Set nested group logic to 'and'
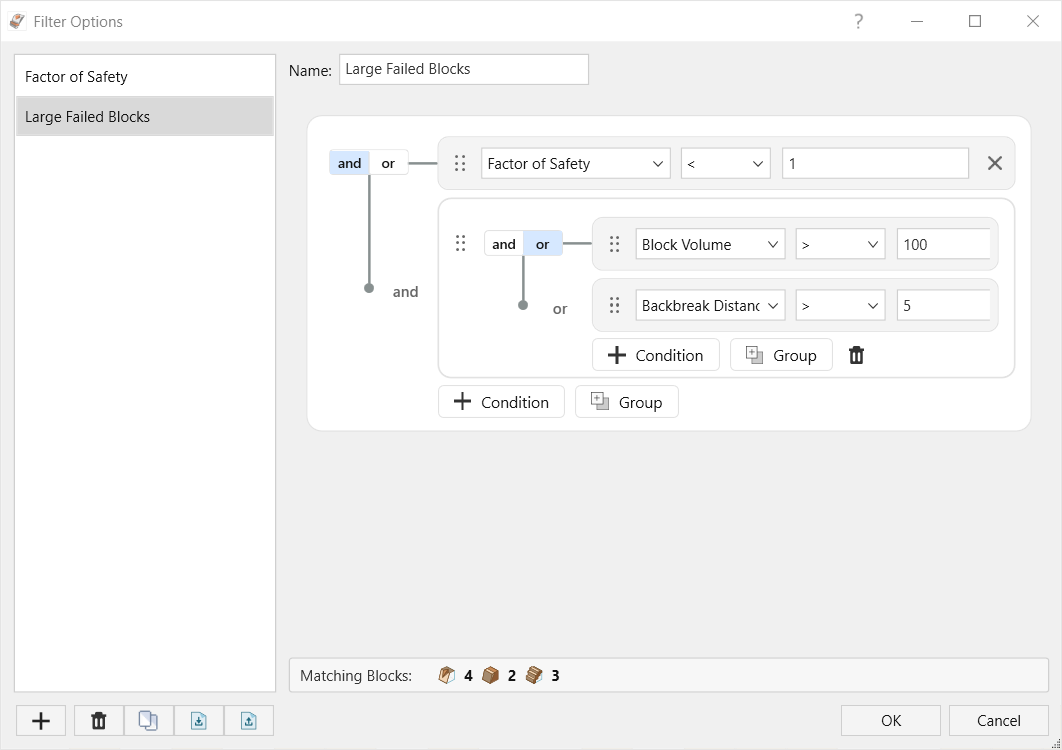This screenshot has width=1062, height=750. 504,244
